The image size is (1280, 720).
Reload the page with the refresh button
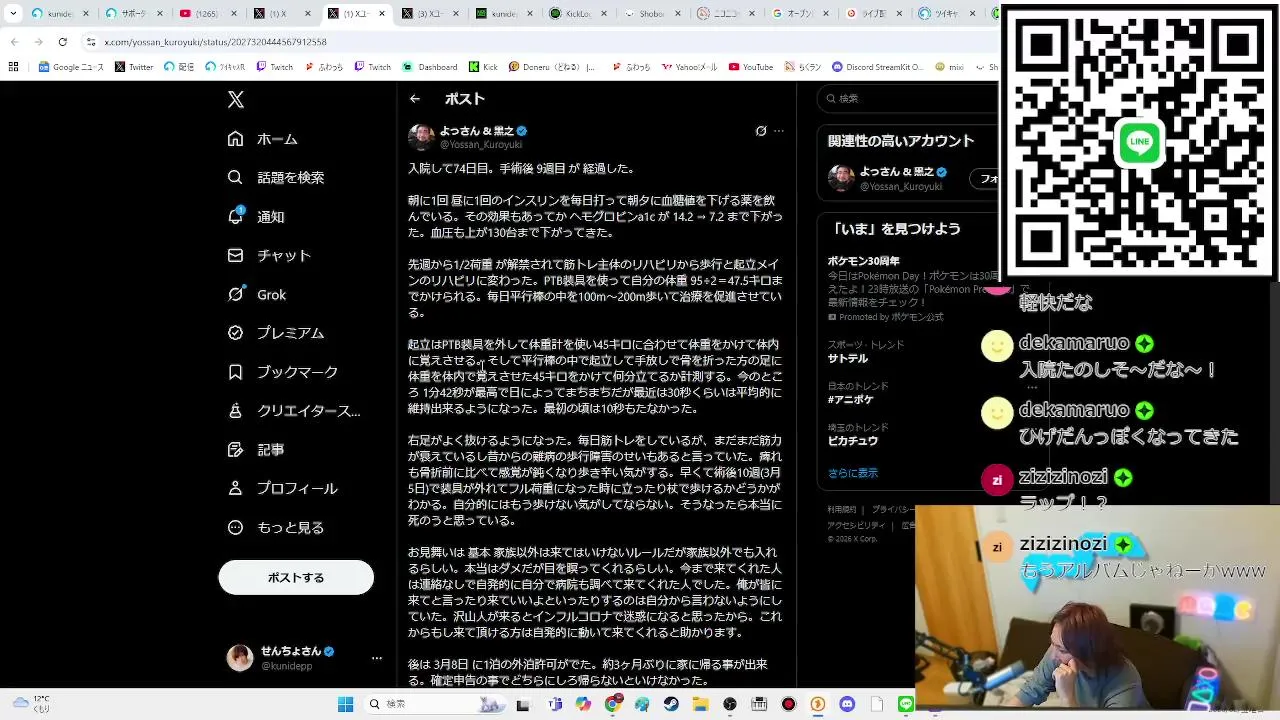point(62,42)
